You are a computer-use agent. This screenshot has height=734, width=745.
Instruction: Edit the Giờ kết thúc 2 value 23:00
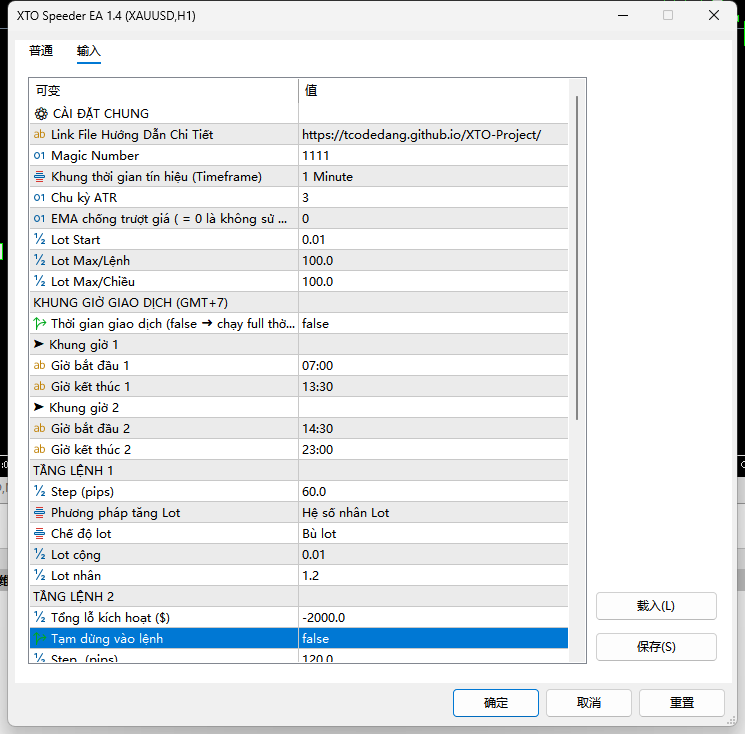pyautogui.click(x=433, y=449)
